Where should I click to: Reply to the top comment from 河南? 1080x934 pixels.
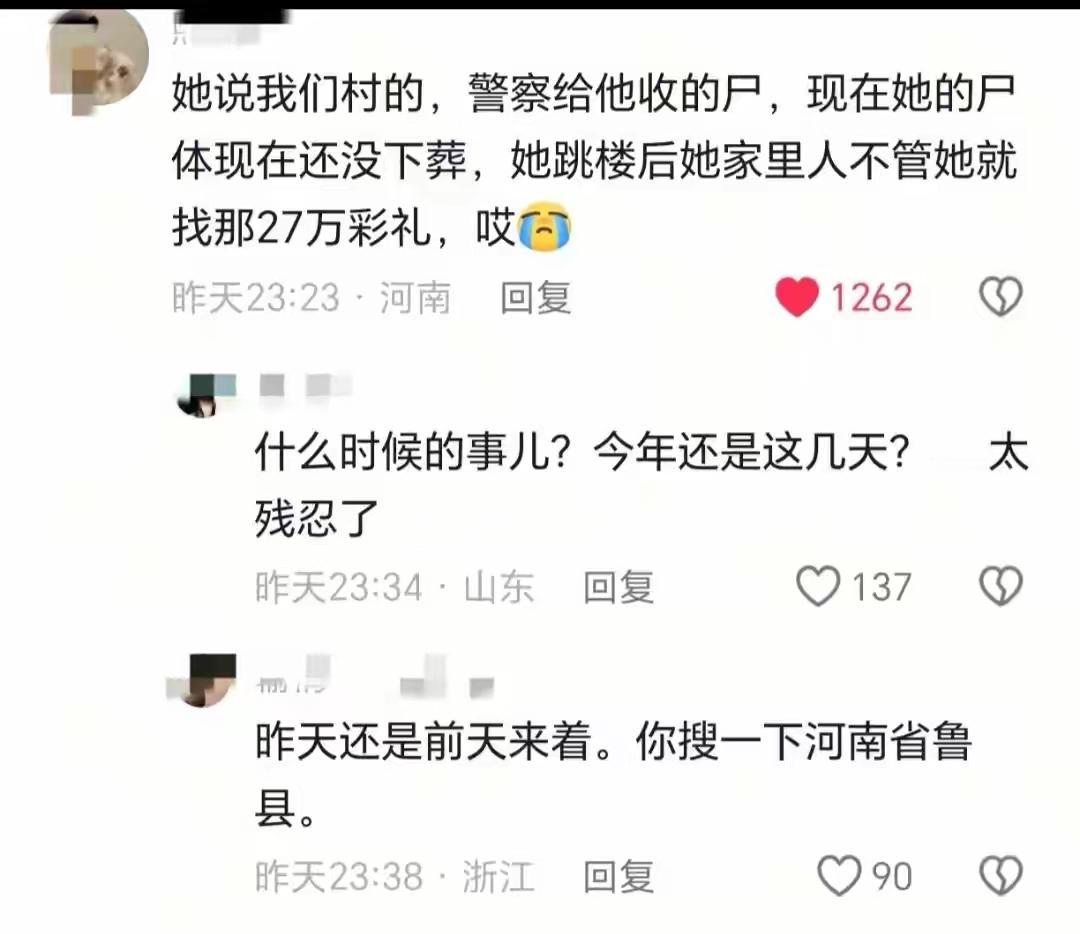point(535,298)
